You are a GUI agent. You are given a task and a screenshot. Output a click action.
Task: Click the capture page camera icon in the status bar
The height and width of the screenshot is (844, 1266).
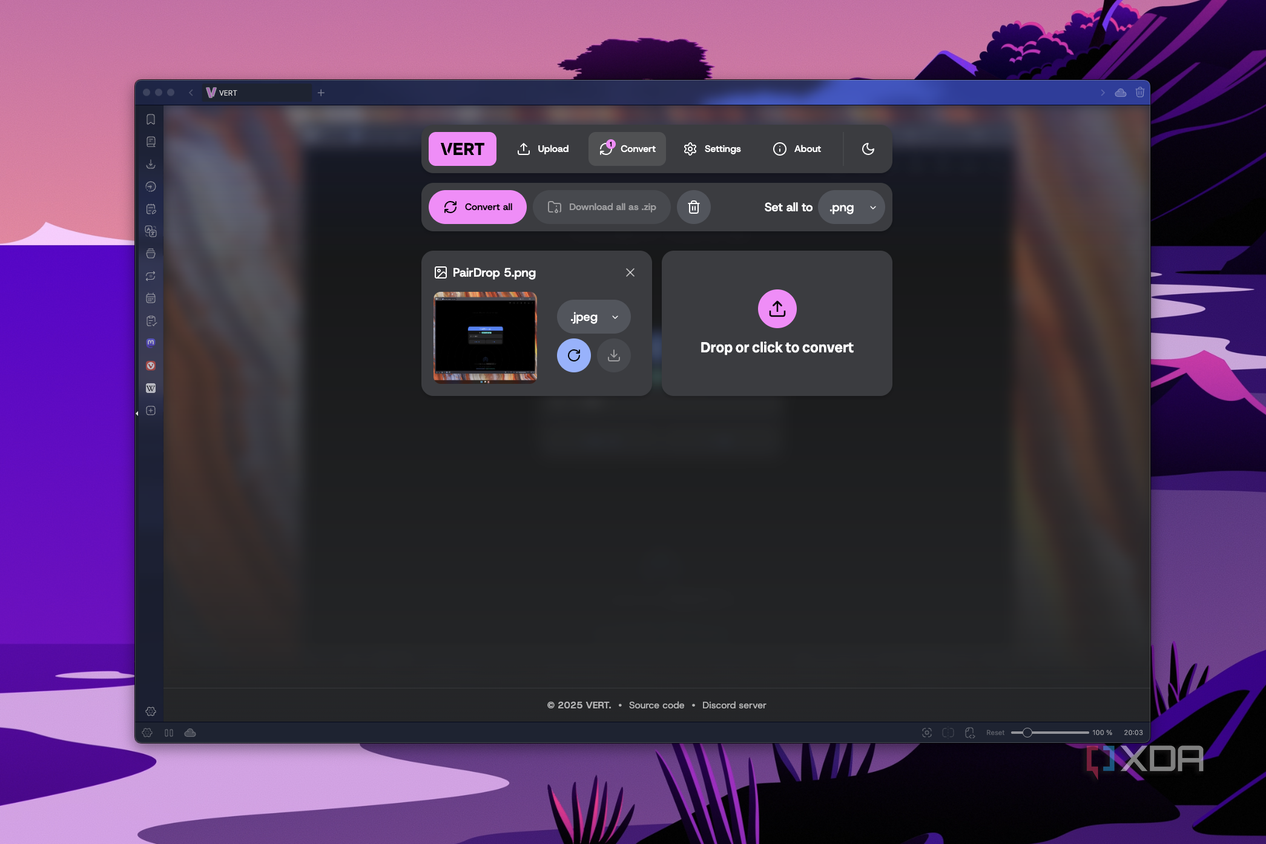[x=927, y=733]
